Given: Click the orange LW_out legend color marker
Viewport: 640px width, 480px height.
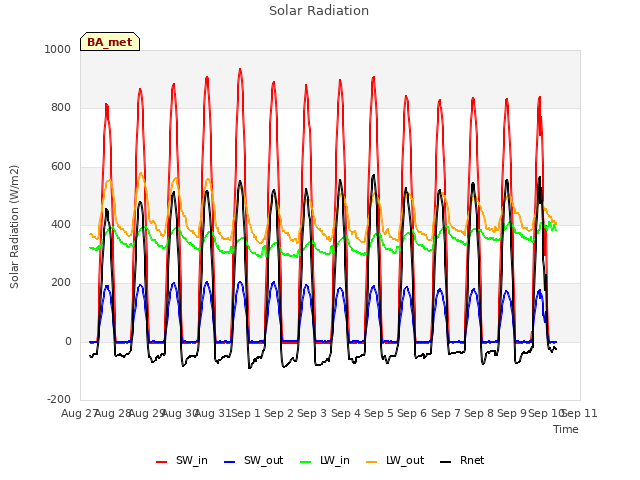Looking at the screenshot, I should tap(372, 462).
